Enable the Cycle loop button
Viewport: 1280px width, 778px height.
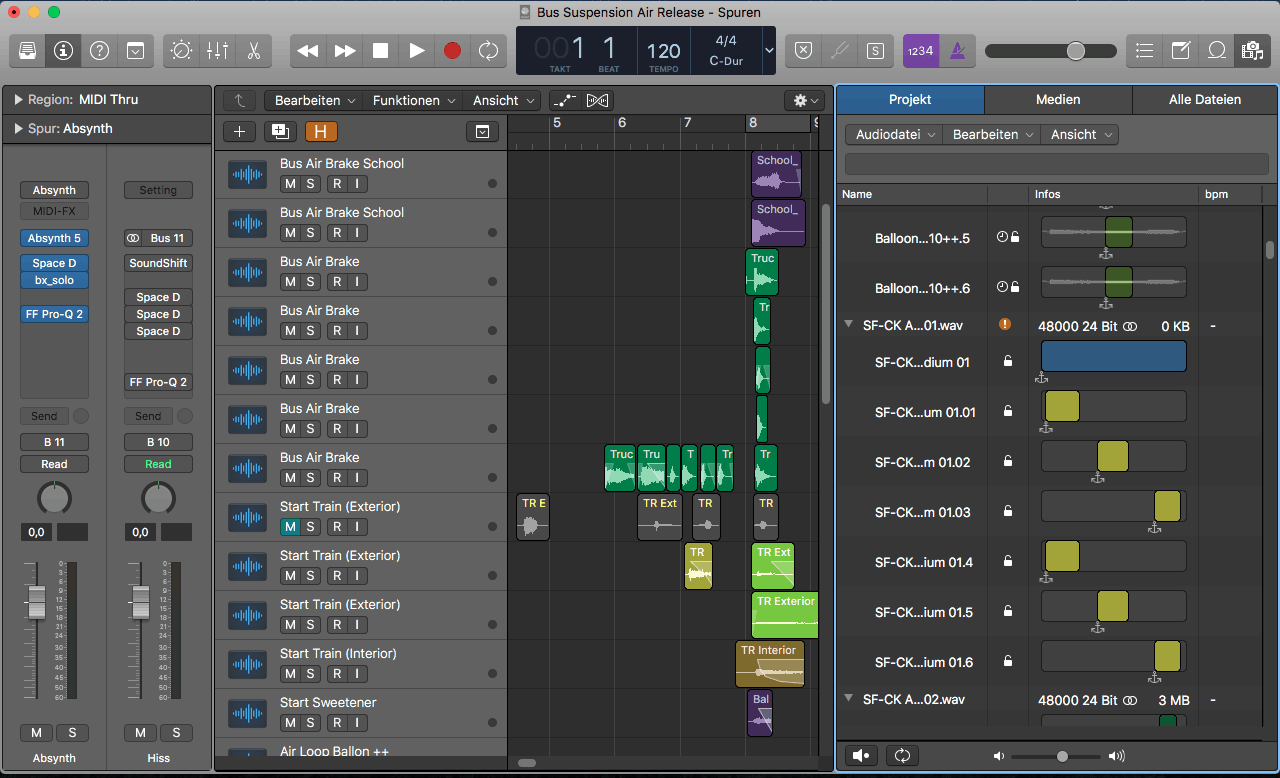(x=488, y=51)
